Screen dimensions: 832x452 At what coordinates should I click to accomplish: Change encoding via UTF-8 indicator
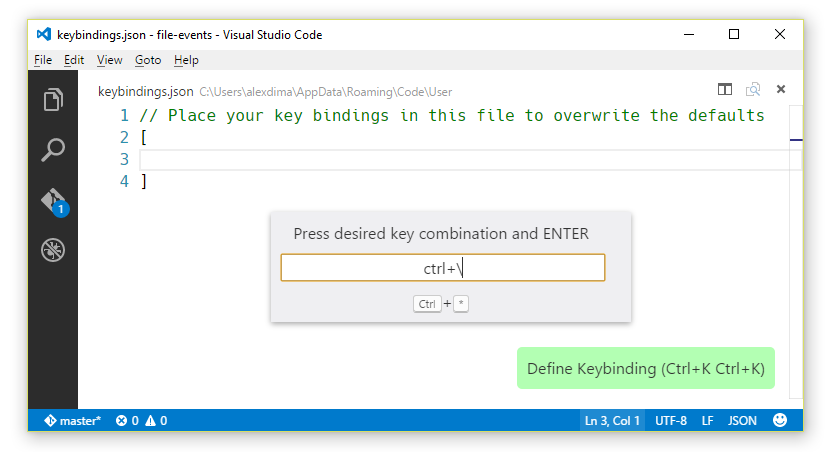[x=671, y=421]
